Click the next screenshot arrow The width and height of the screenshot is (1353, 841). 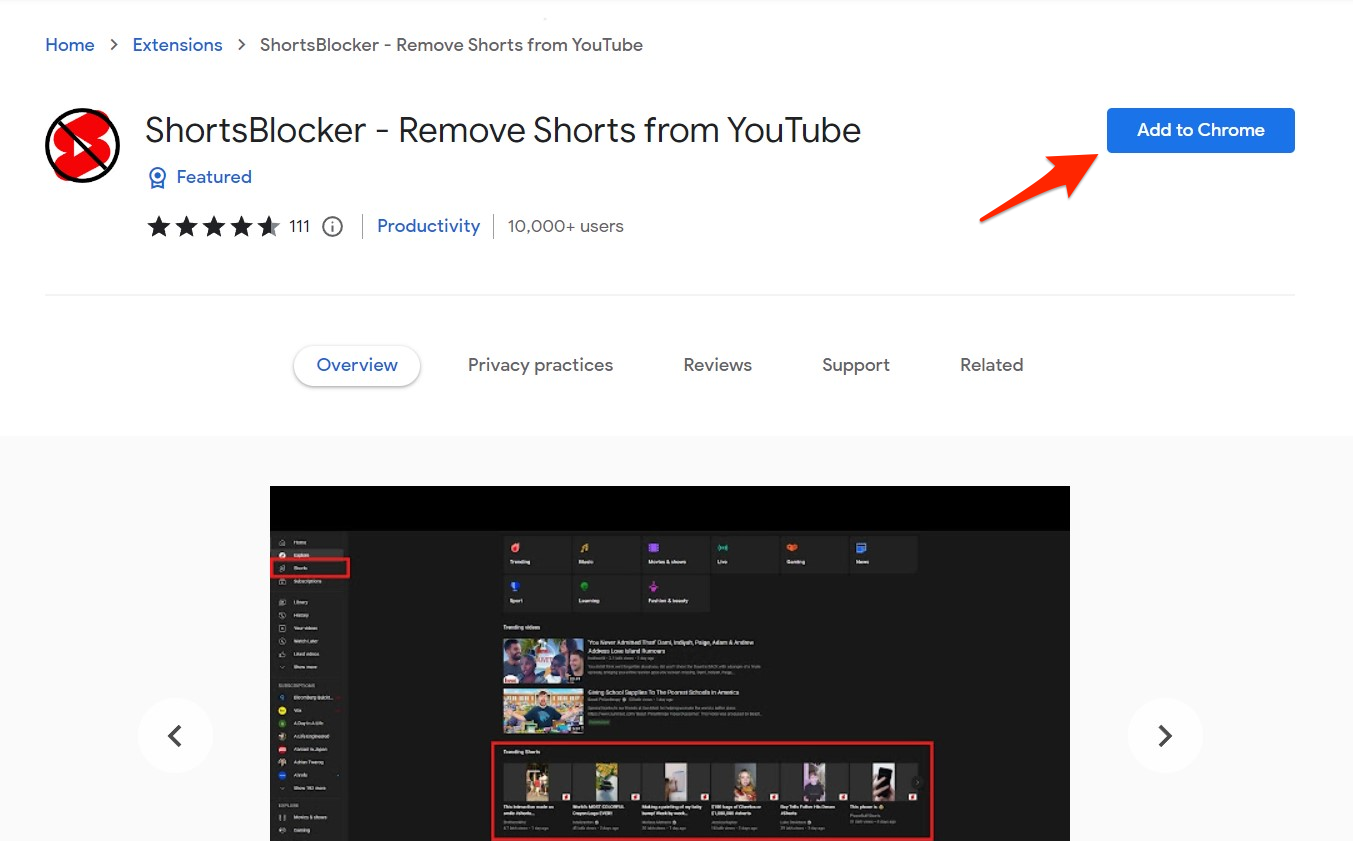coord(1164,735)
